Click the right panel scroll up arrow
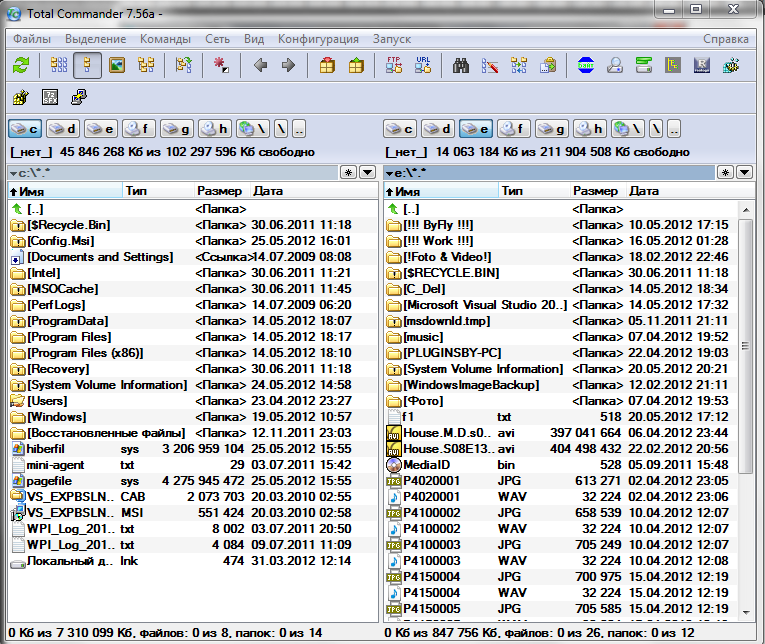Image resolution: width=765 pixels, height=644 pixels. point(745,210)
